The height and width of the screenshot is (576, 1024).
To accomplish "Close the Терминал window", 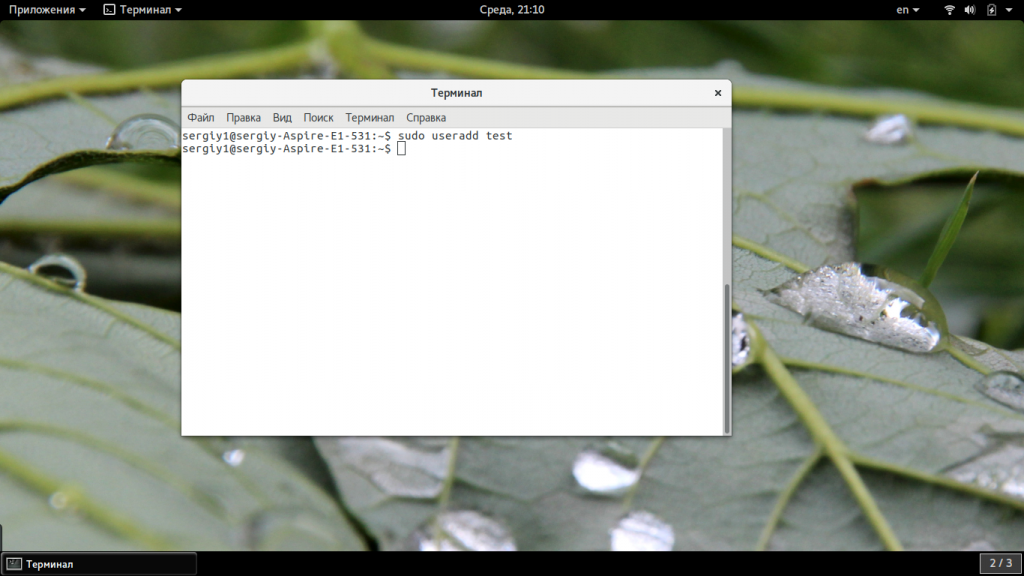I will pos(717,93).
